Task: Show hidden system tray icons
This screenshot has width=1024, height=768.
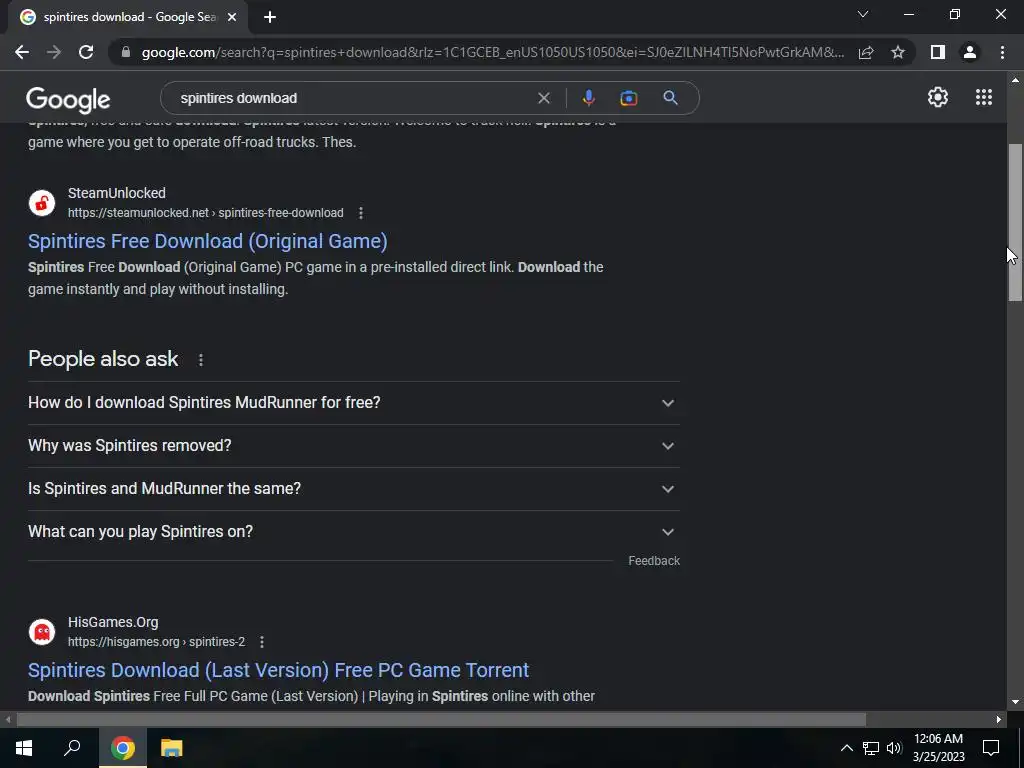Action: [x=846, y=748]
